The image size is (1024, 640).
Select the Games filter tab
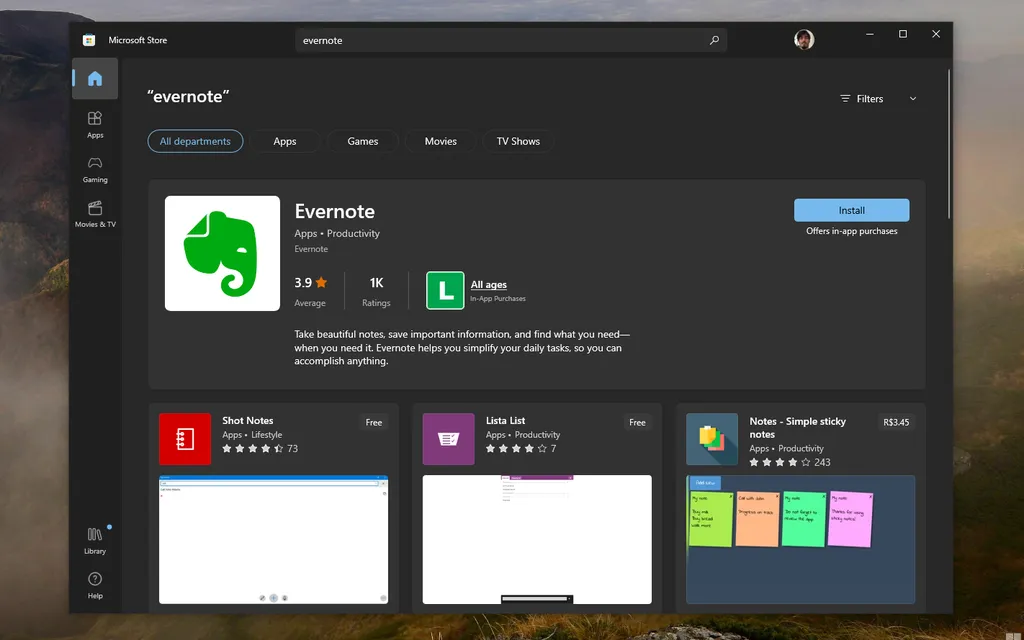pos(362,141)
